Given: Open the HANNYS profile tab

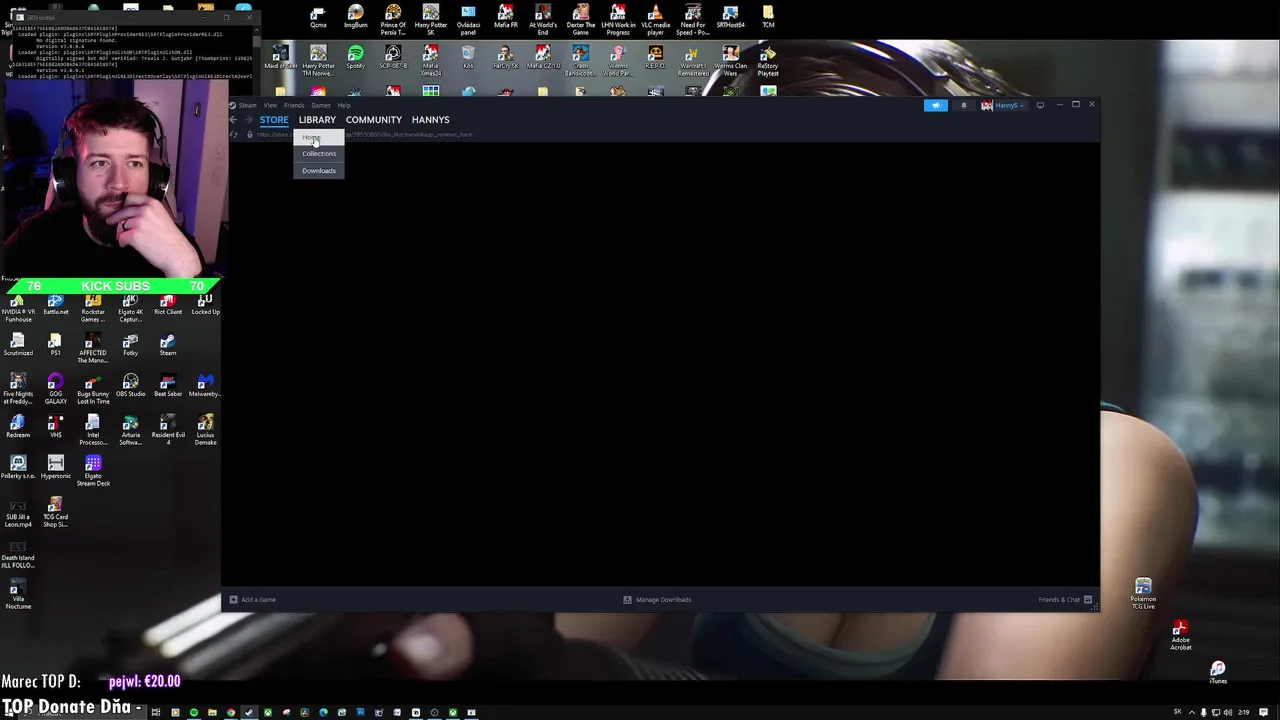Looking at the screenshot, I should point(430,120).
